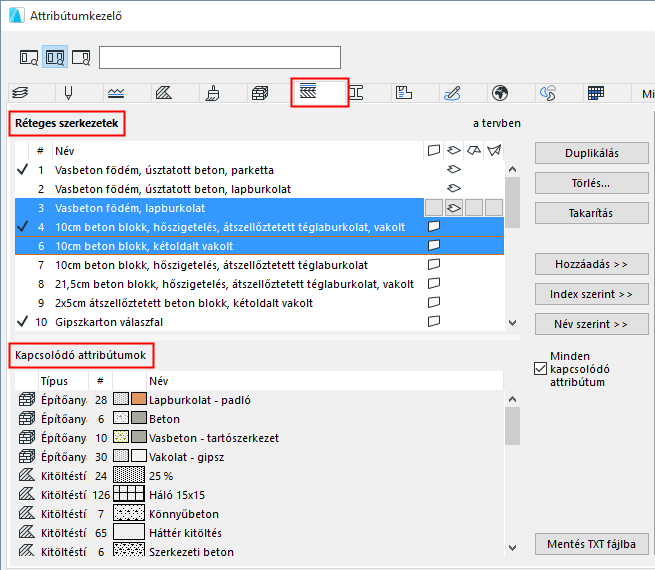This screenshot has width=655, height=570.
Task: Sort composites by Név column header
Action: 237,151
